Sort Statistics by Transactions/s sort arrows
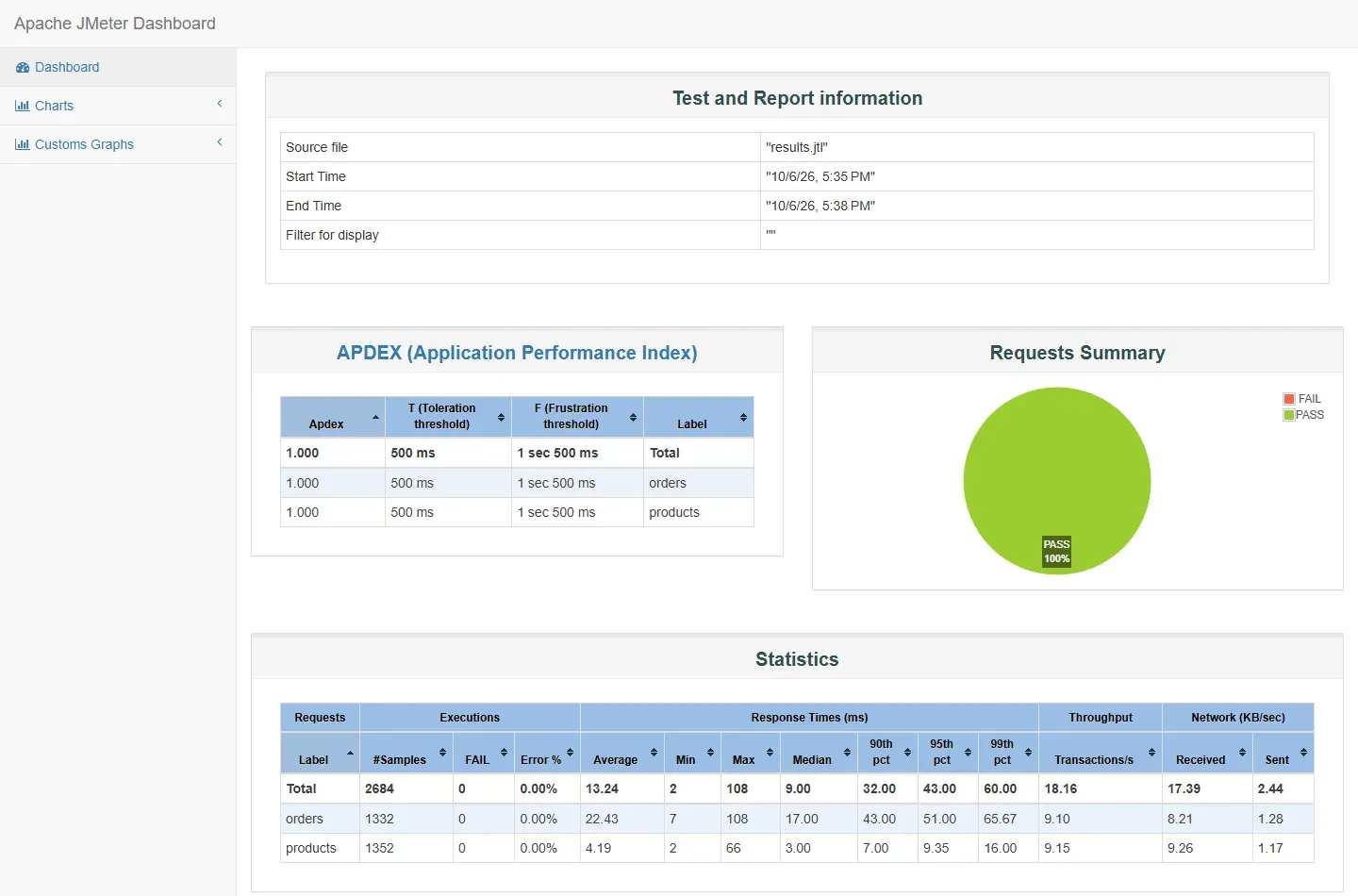Viewport: 1358px width, 896px height. [1151, 753]
